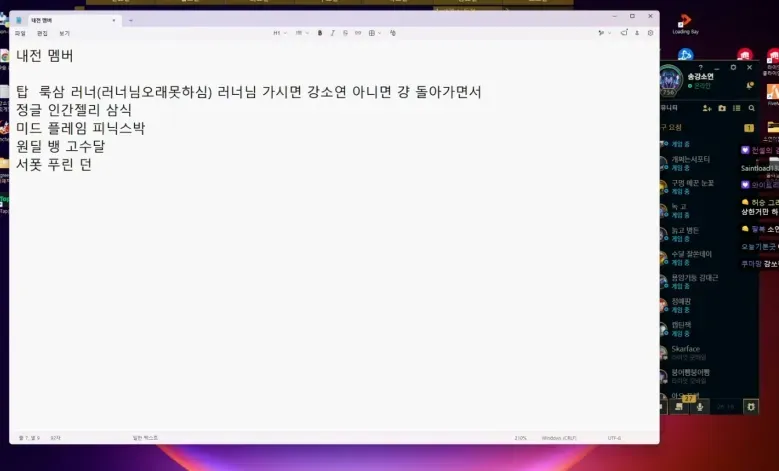The image size is (779, 471).
Task: Open the 보기 menu in Notepad
Action: click(65, 33)
